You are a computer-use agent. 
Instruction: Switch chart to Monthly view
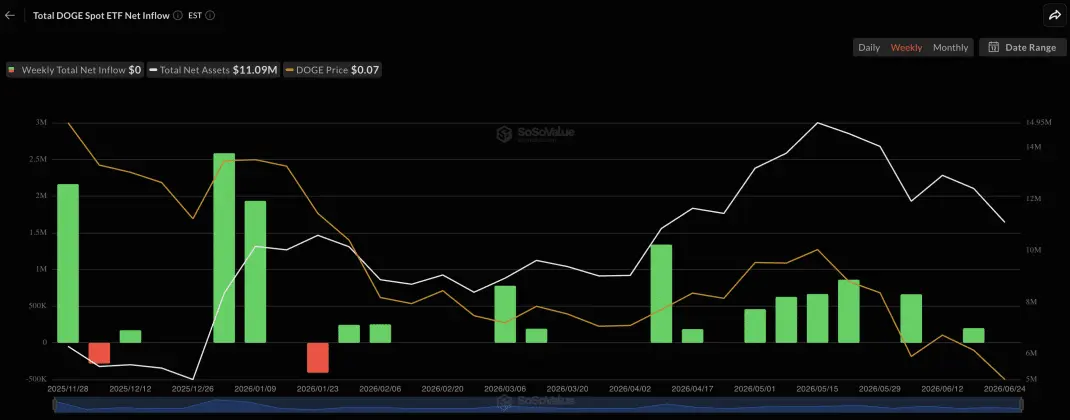[x=951, y=47]
